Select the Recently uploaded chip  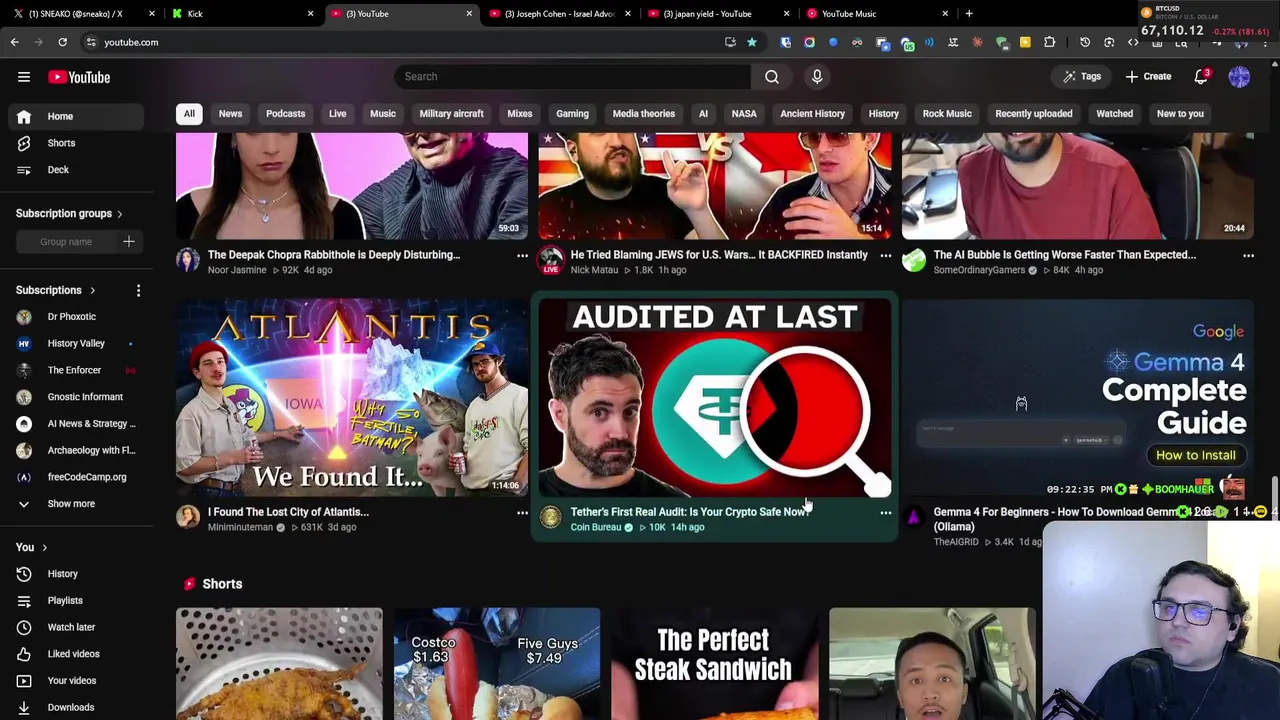[x=1033, y=114]
